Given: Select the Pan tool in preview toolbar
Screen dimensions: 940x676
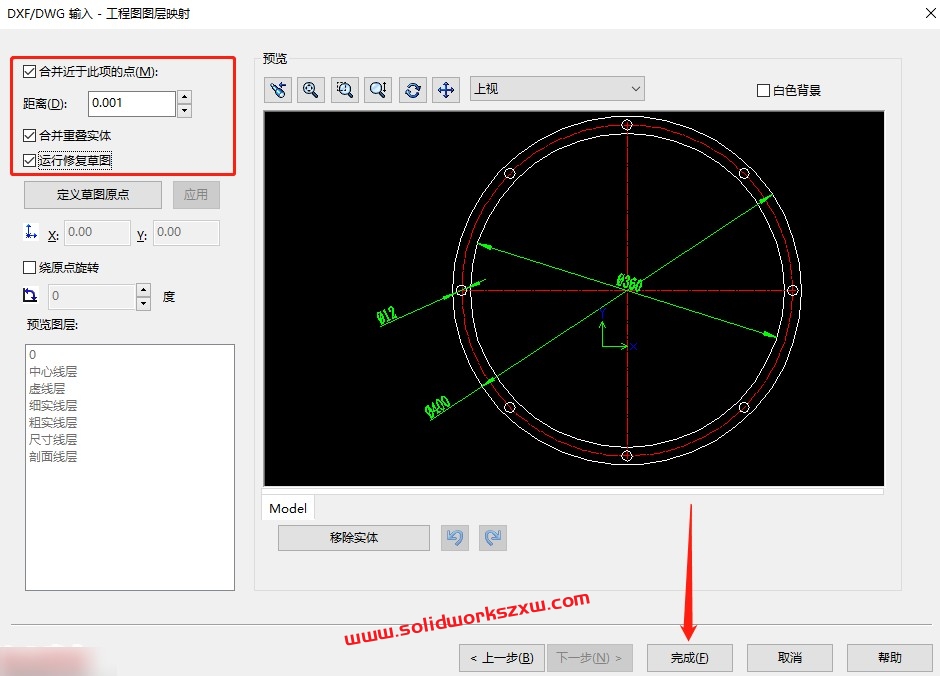Looking at the screenshot, I should tap(446, 89).
